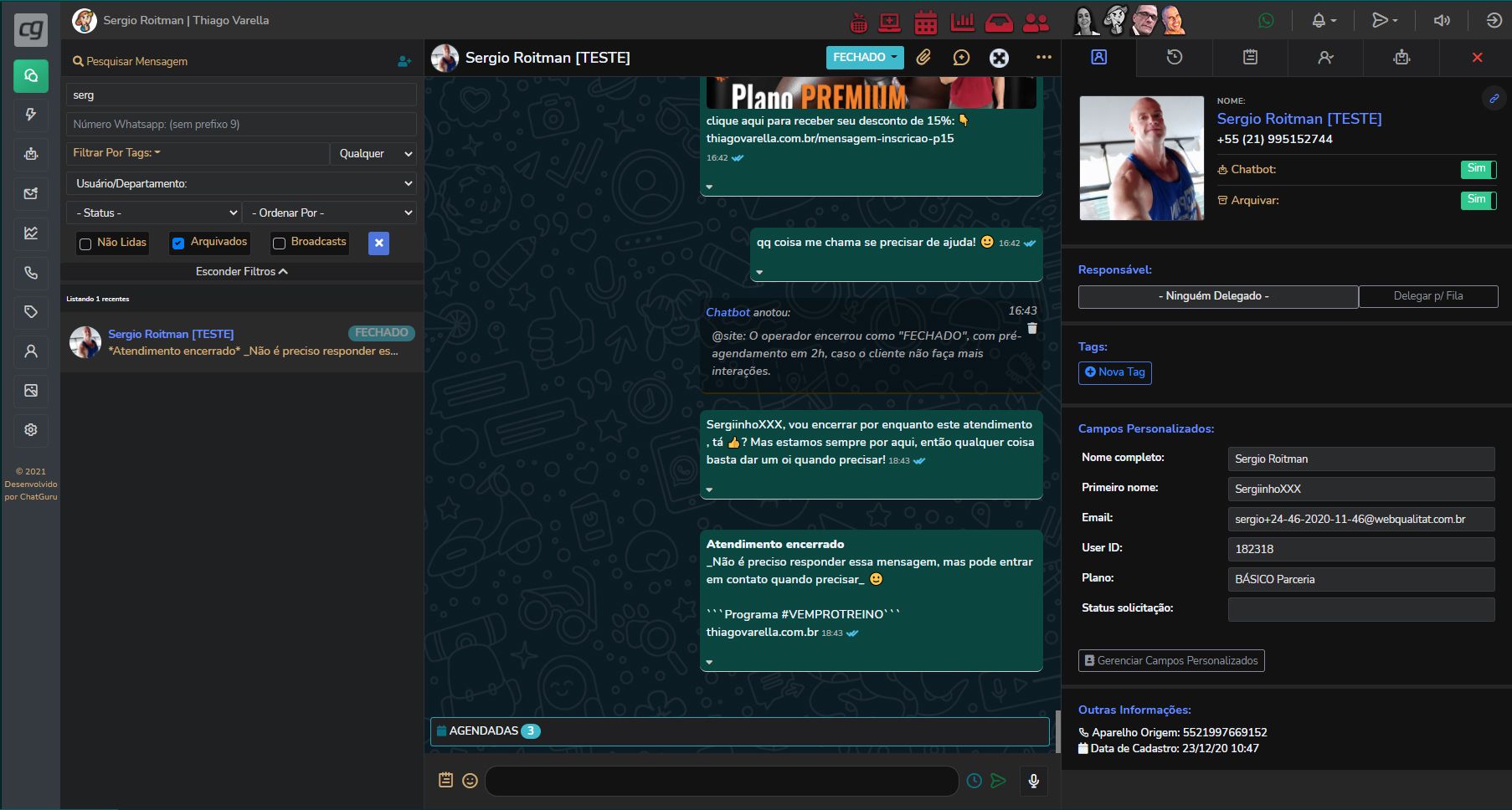The height and width of the screenshot is (810, 1512).
Task: Attach a file with the paperclip icon
Action: (x=923, y=57)
